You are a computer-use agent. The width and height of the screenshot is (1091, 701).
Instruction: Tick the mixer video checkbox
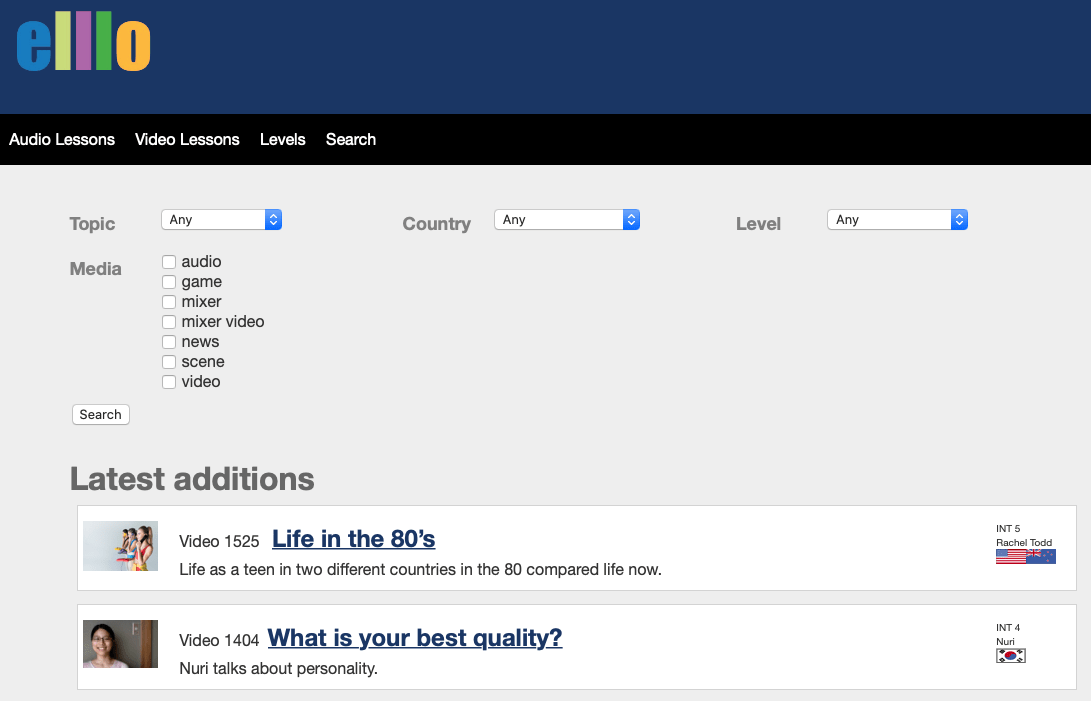click(x=169, y=322)
